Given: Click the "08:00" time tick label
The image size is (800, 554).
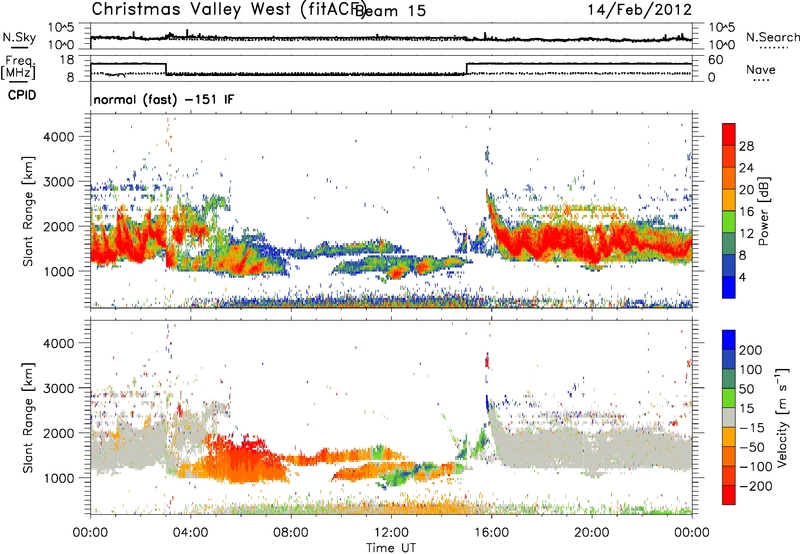Looking at the screenshot, I should (x=291, y=533).
